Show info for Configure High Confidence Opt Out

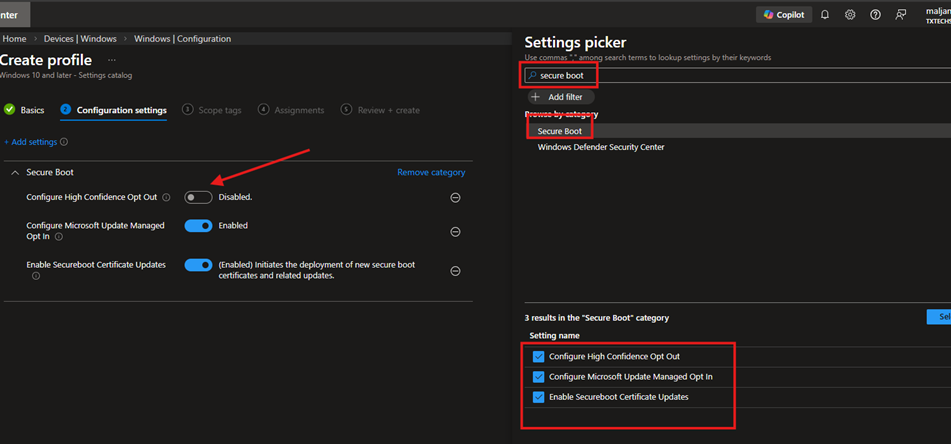(x=166, y=198)
